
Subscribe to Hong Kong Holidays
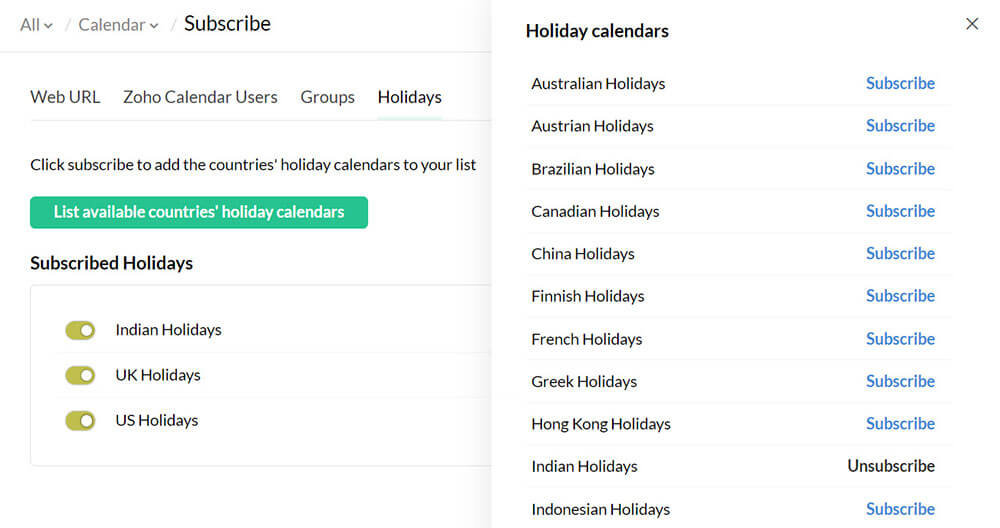pyautogui.click(x=900, y=424)
